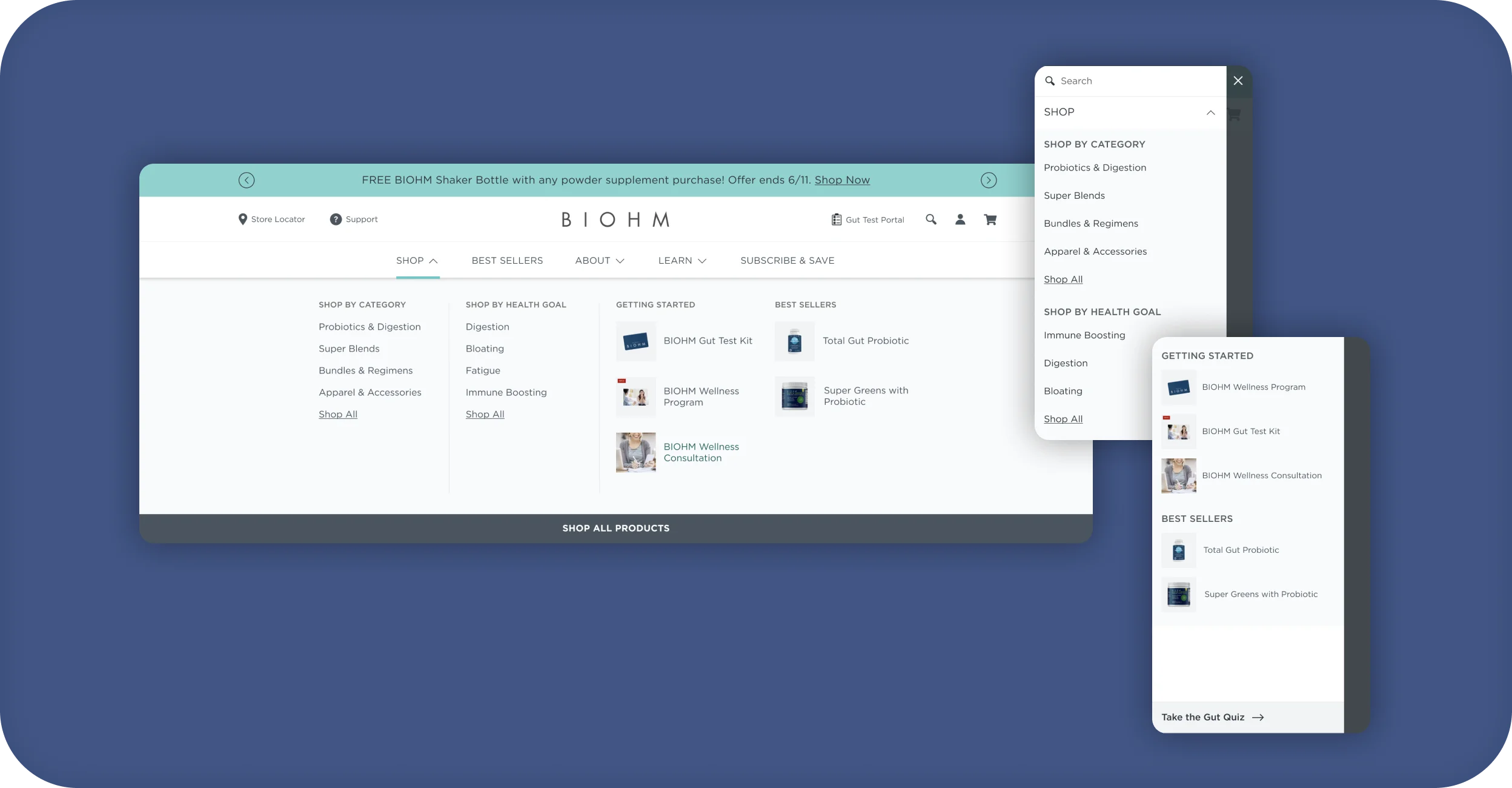Select Immune Boosting in desktop health goal list

point(506,392)
